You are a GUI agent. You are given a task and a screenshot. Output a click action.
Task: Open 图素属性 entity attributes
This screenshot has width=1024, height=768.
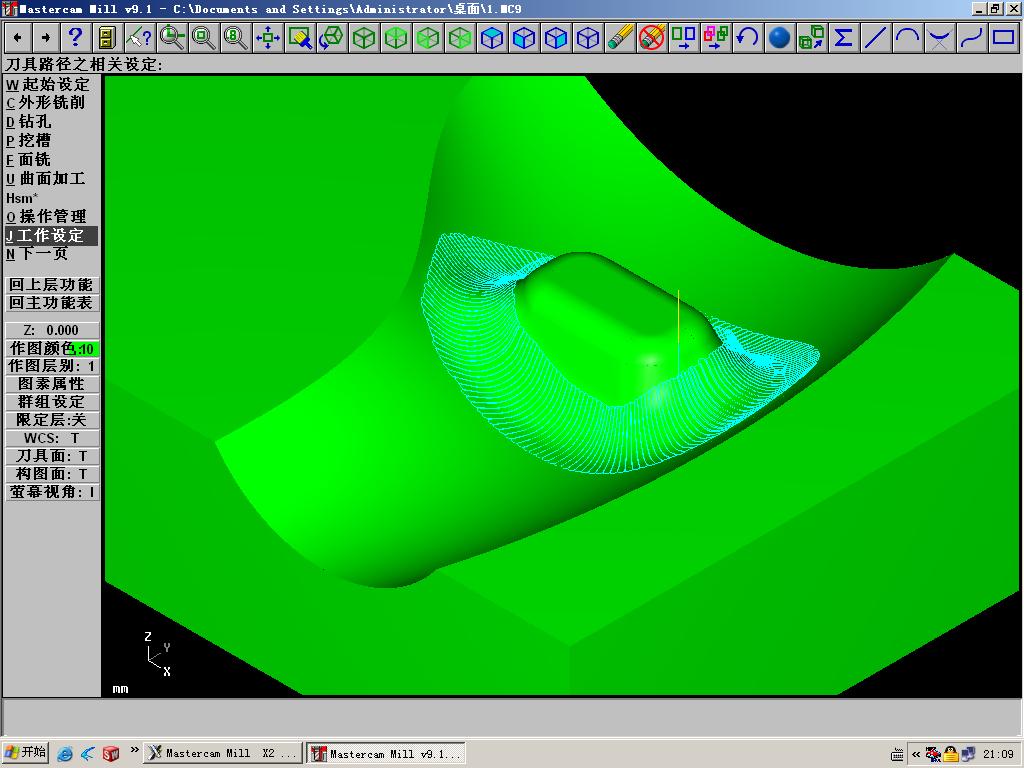coord(52,384)
